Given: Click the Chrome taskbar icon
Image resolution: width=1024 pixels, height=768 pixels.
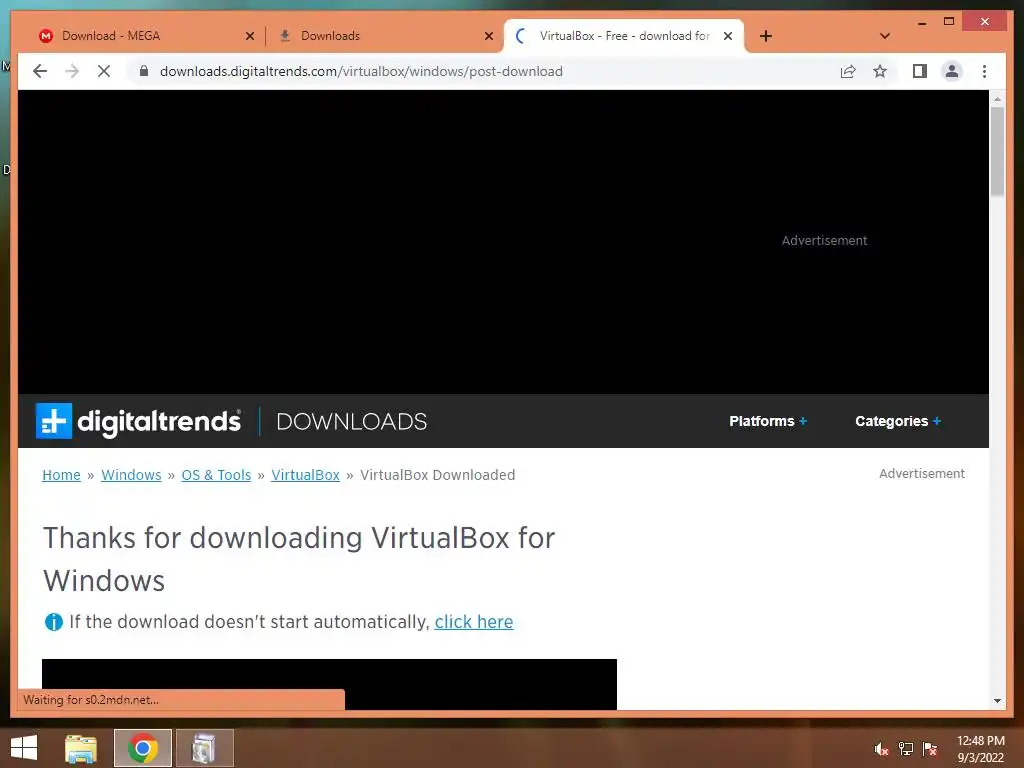Looking at the screenshot, I should coord(143,748).
